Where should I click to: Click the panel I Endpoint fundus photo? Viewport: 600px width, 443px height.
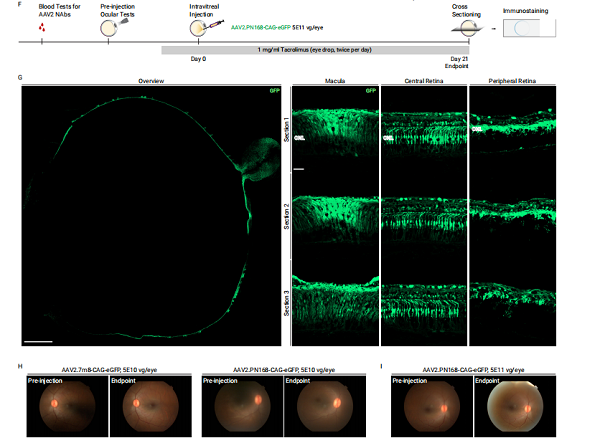[515, 406]
